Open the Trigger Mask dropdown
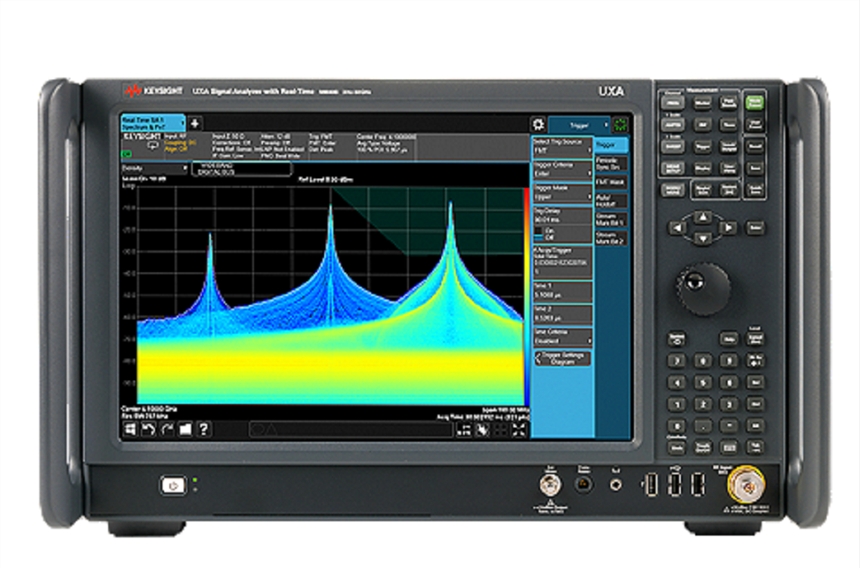 560,195
